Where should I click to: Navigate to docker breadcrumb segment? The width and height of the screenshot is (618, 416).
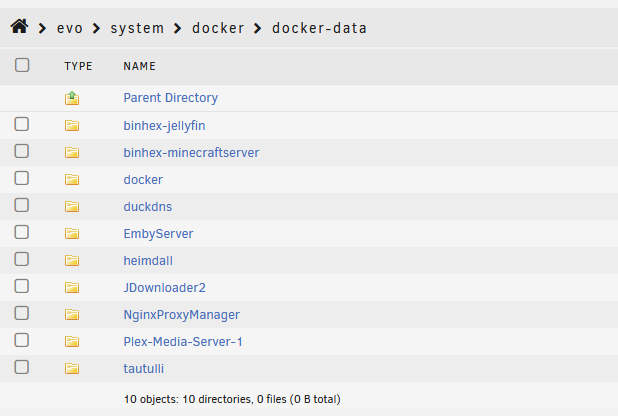click(x=218, y=28)
